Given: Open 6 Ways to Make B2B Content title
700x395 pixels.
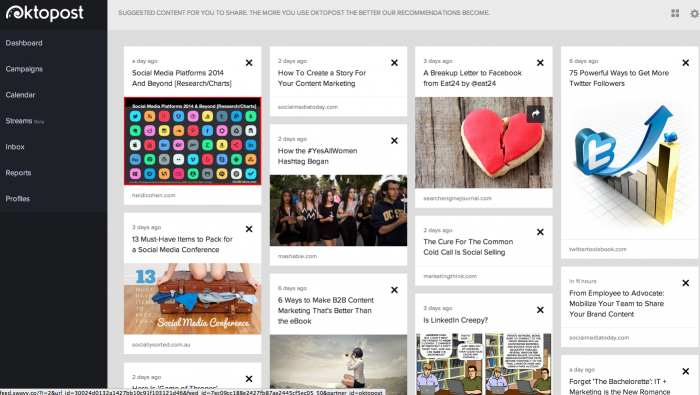Looking at the screenshot, I should point(326,311).
